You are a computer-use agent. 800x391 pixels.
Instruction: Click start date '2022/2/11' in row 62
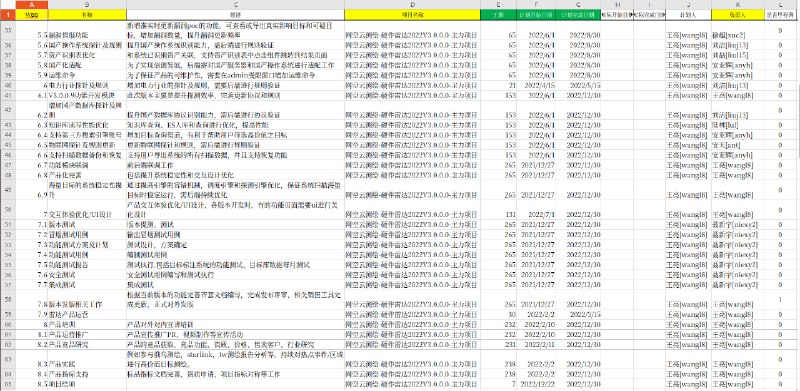point(536,345)
